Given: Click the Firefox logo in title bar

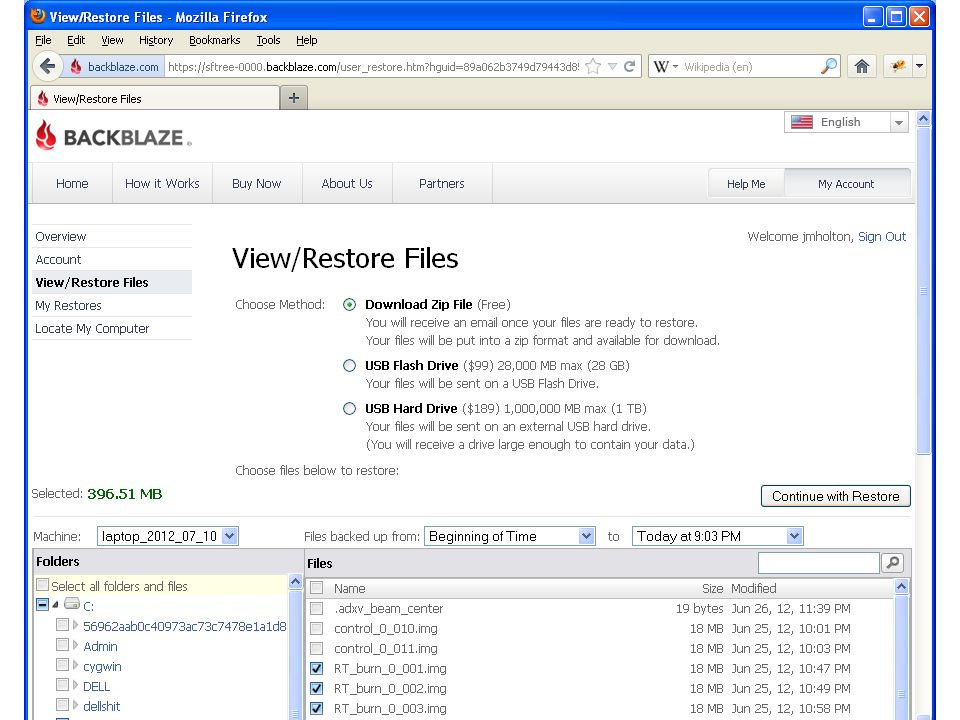Looking at the screenshot, I should 38,16.
